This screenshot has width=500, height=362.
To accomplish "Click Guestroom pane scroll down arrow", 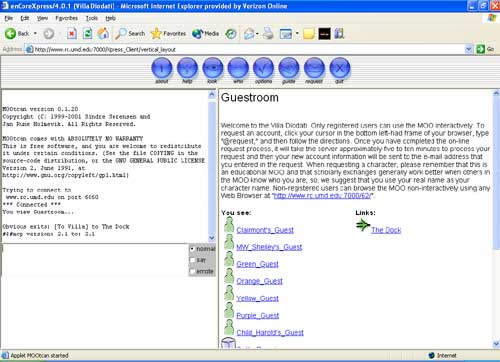I will (496, 344).
